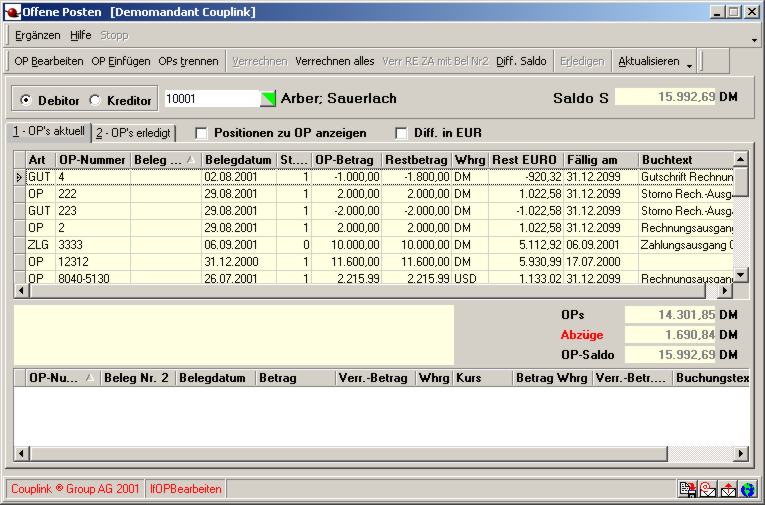Click the green lookup button beside account number
The image size is (765, 505).
[x=268, y=99]
